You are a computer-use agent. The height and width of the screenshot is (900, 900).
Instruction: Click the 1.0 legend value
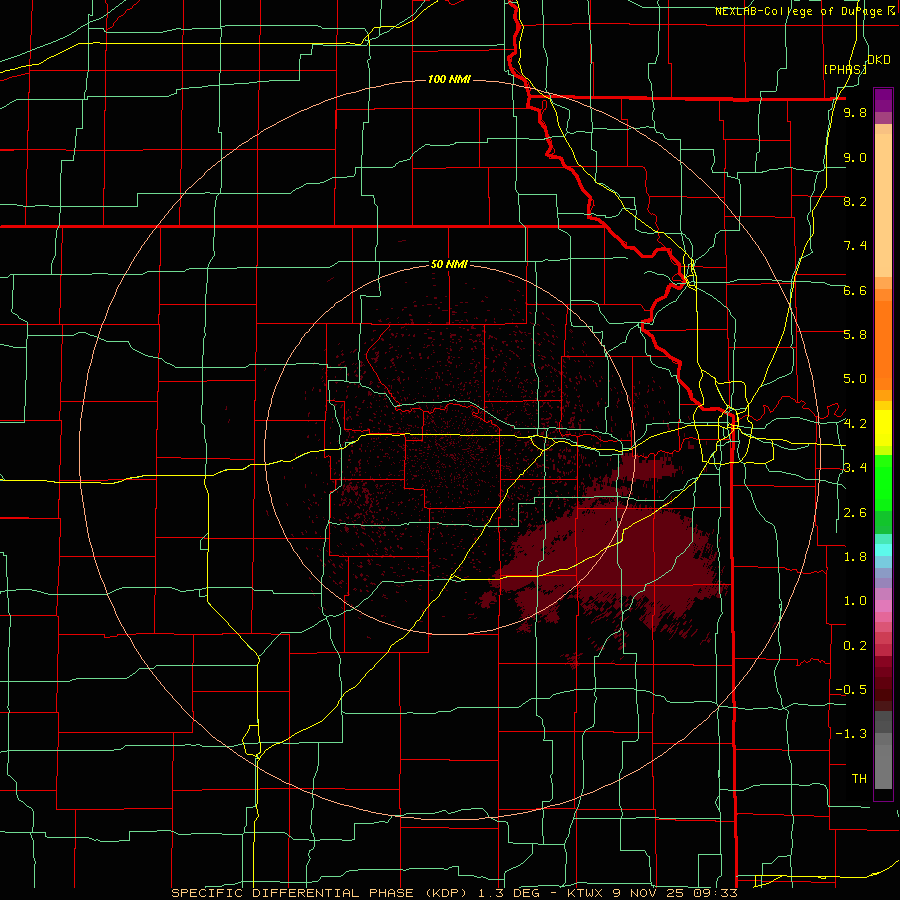855,601
